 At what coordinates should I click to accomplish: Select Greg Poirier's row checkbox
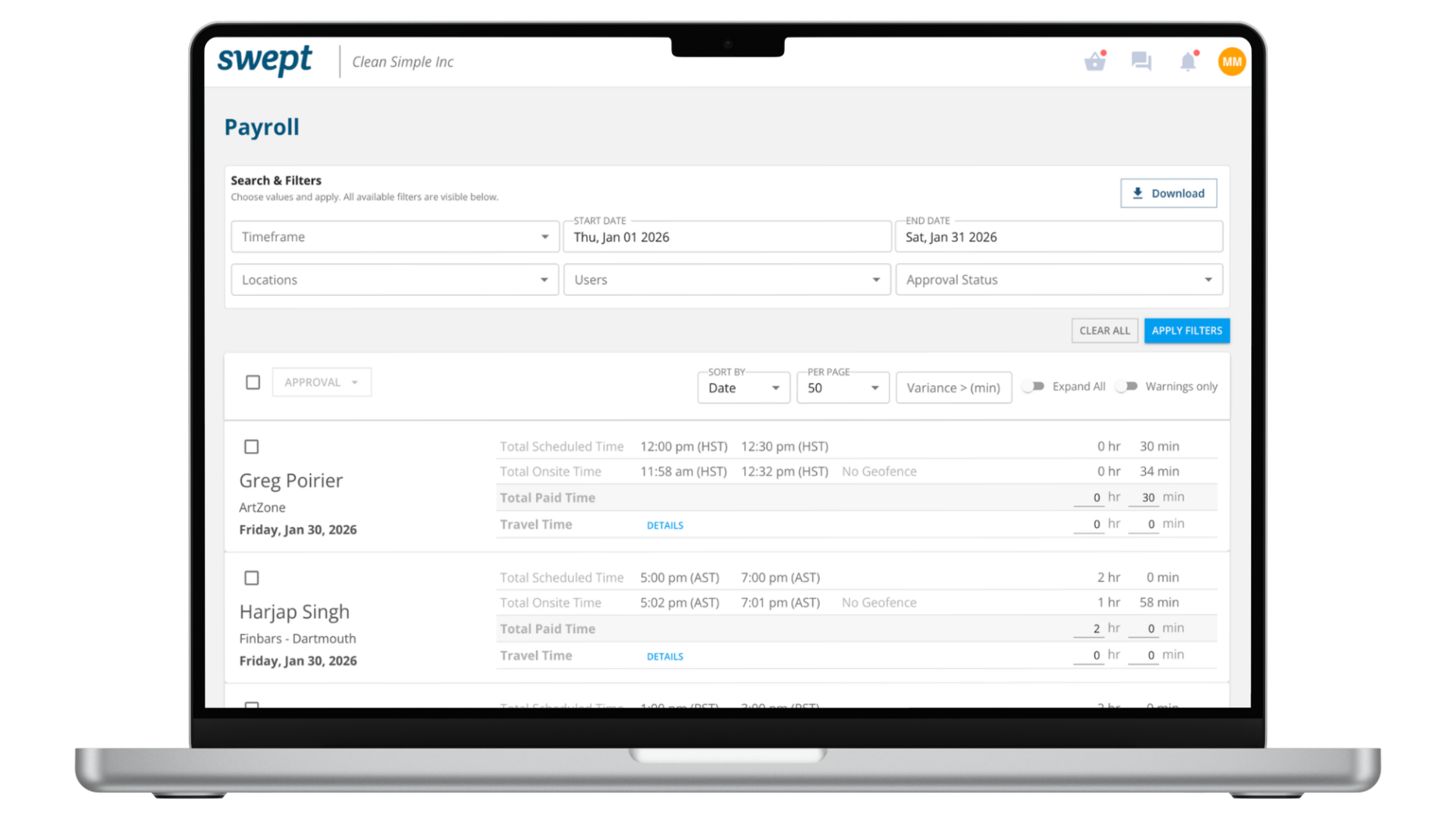252,447
